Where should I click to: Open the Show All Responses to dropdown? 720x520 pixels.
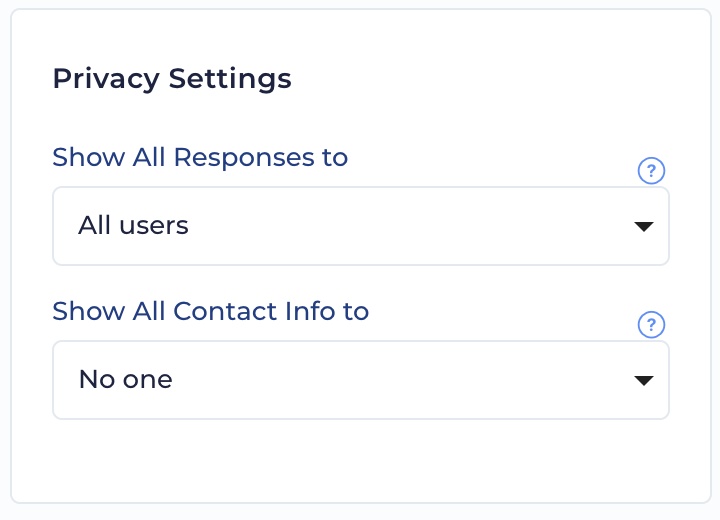tap(361, 226)
